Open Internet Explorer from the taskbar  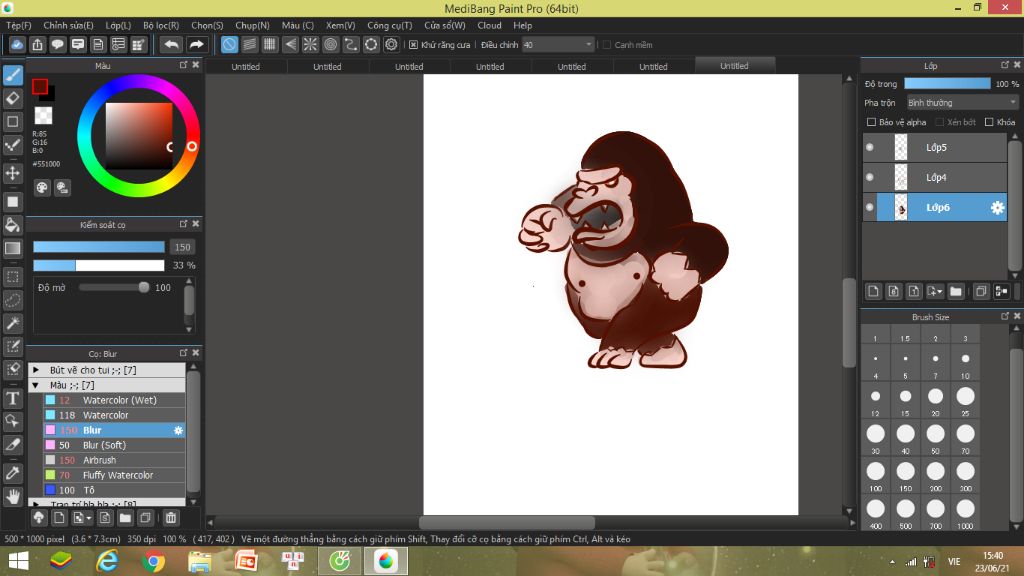click(x=107, y=561)
